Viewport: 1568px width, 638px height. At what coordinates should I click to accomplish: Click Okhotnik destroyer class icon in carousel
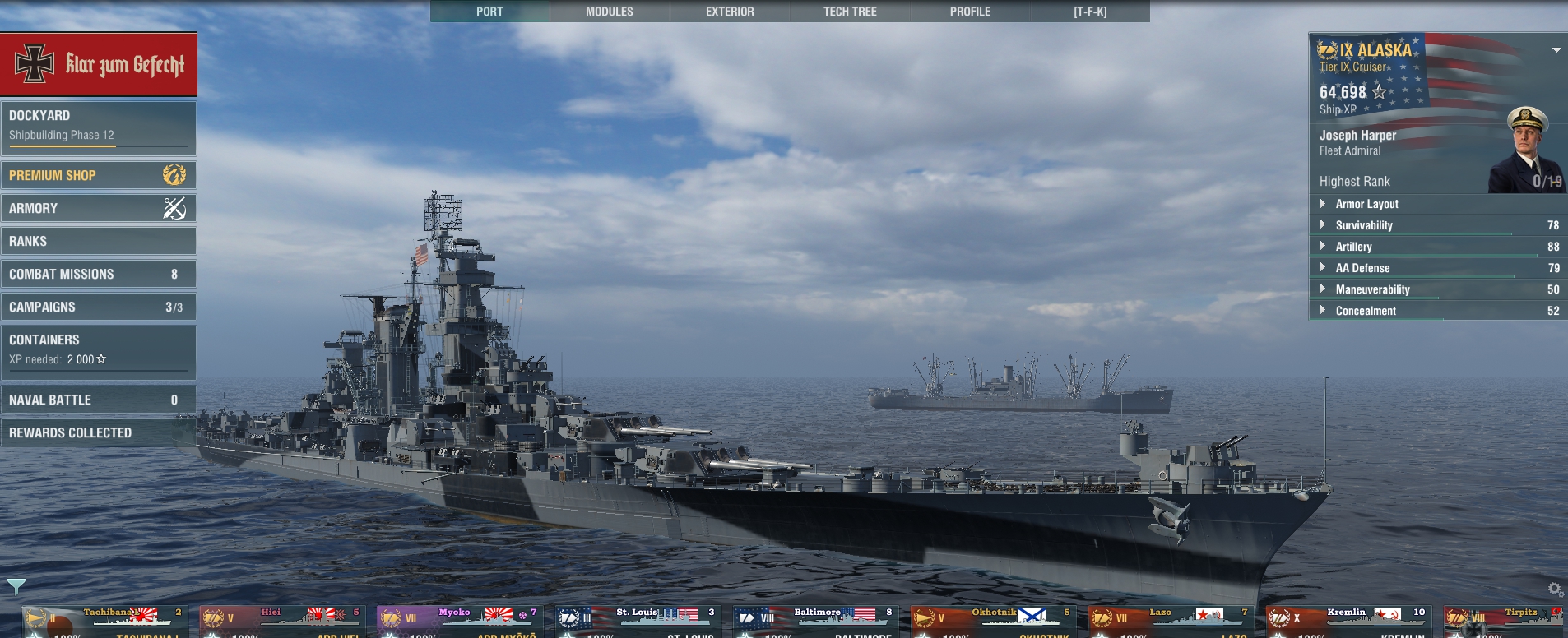pyautogui.click(x=924, y=617)
